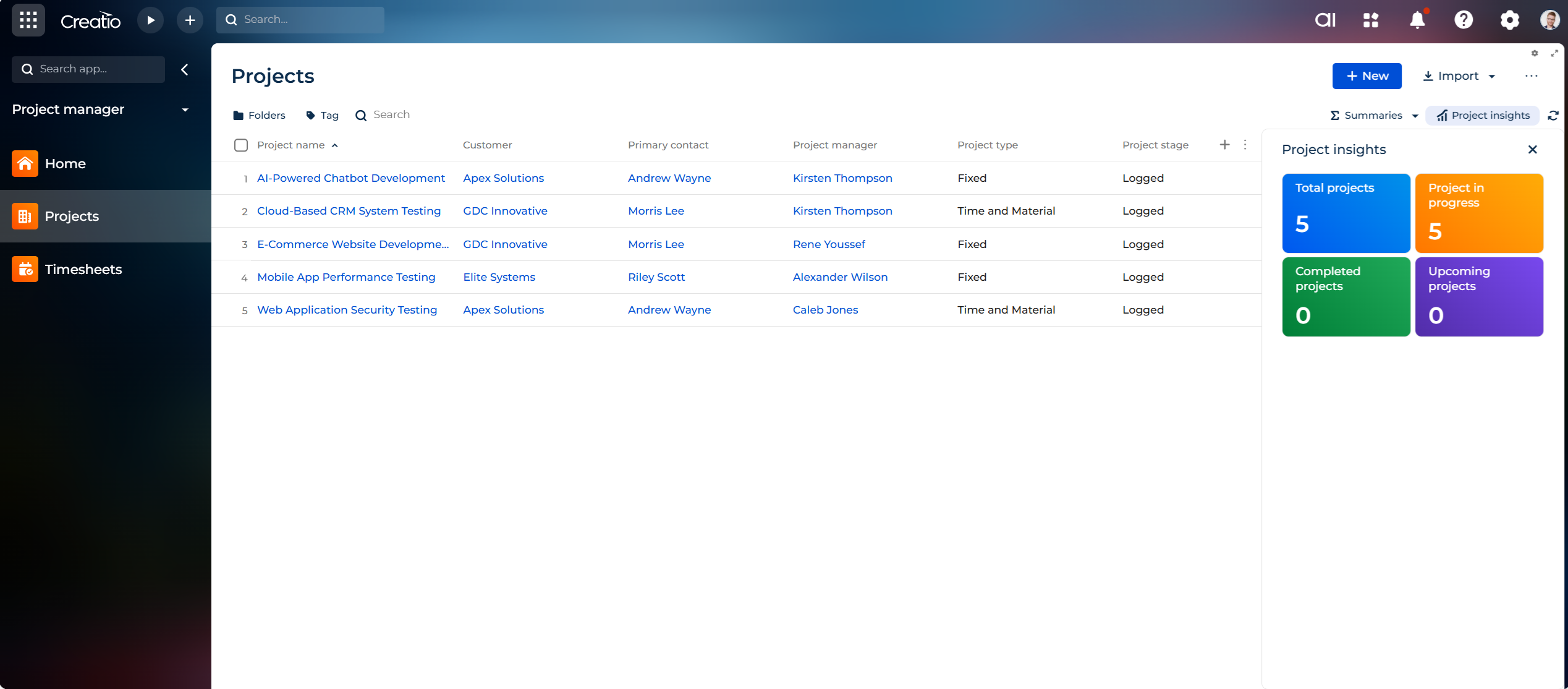This screenshot has height=689, width=1568.
Task: Sort by Project stage column header
Action: click(1155, 145)
